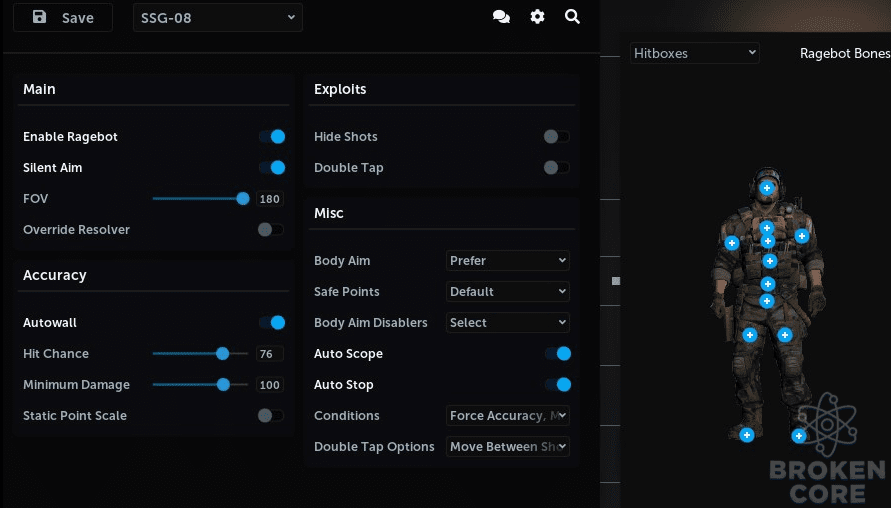Open the SSG-08 weapon dropdown
891x508 pixels.
pyautogui.click(x=218, y=18)
